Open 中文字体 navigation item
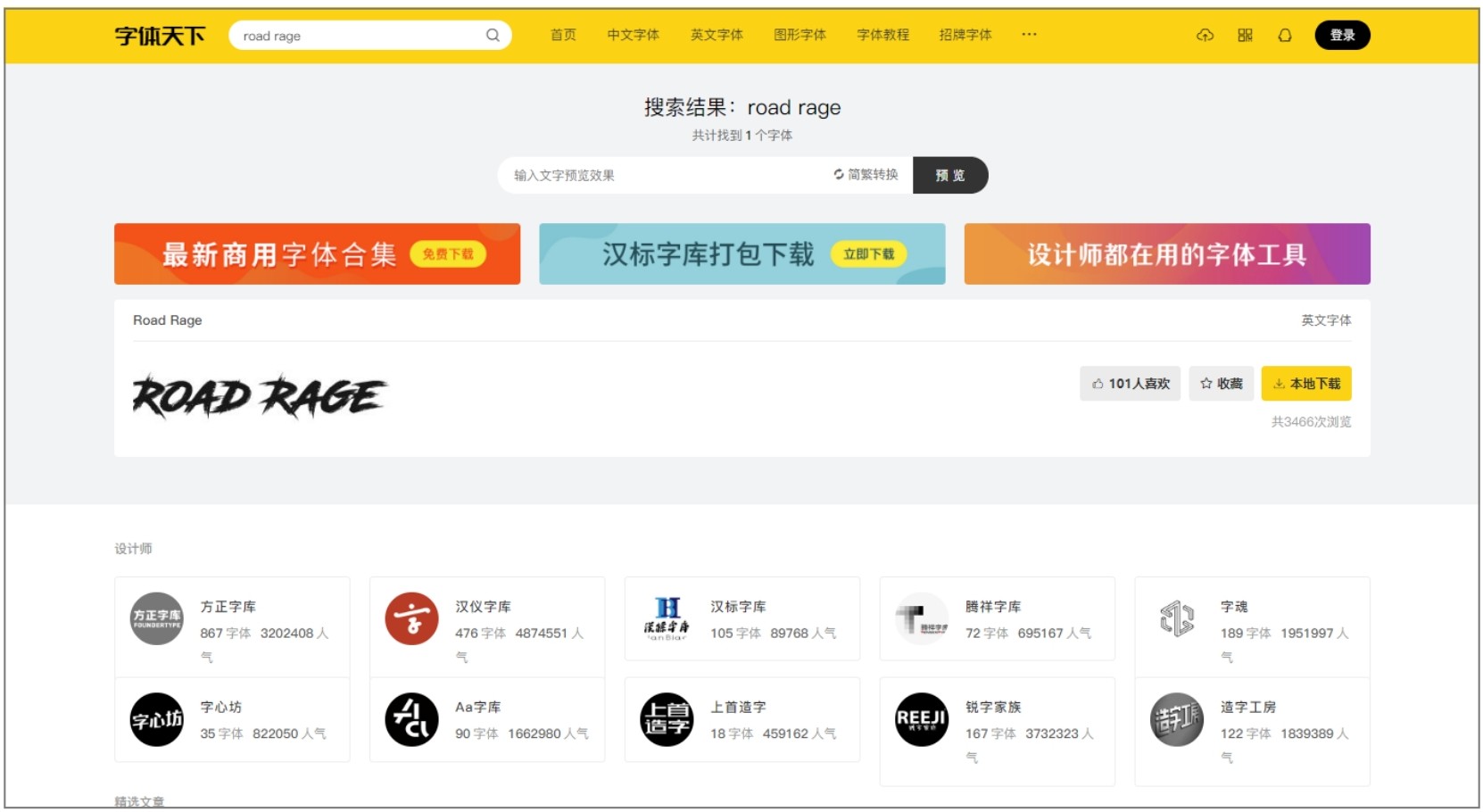 [633, 35]
